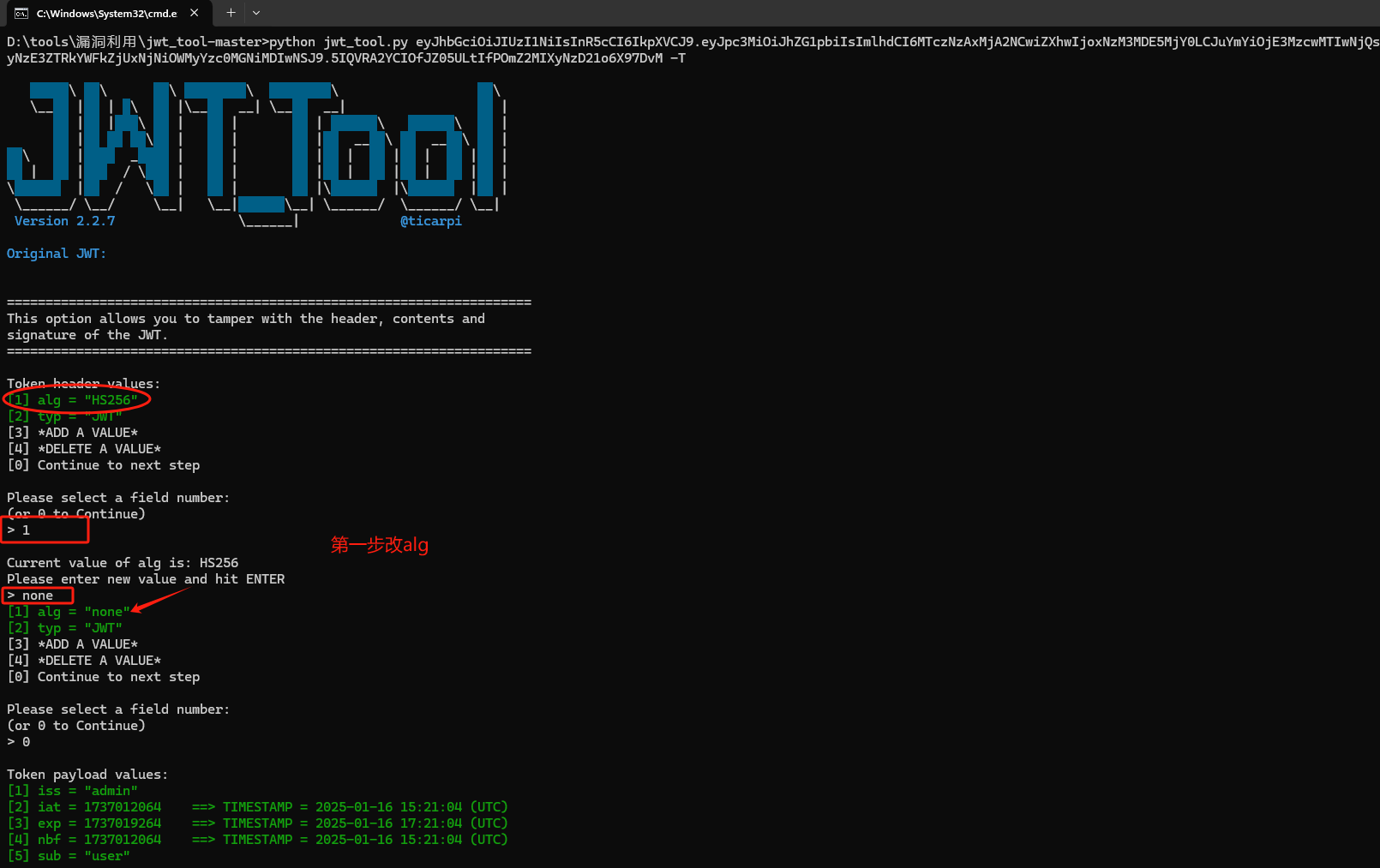Screen dimensions: 1380x868
Task: Click the second '[4] *DELETE A VALUE*' line
Action: (x=84, y=661)
